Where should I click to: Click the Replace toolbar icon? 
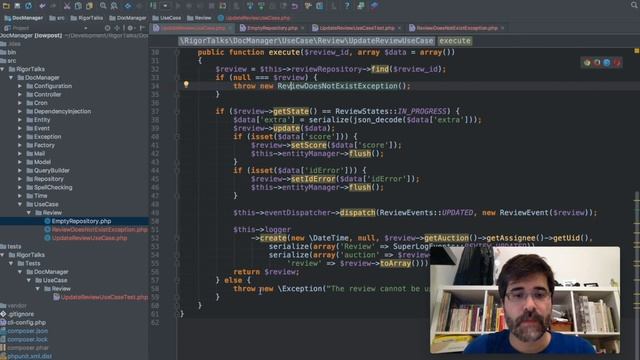click(114, 6)
